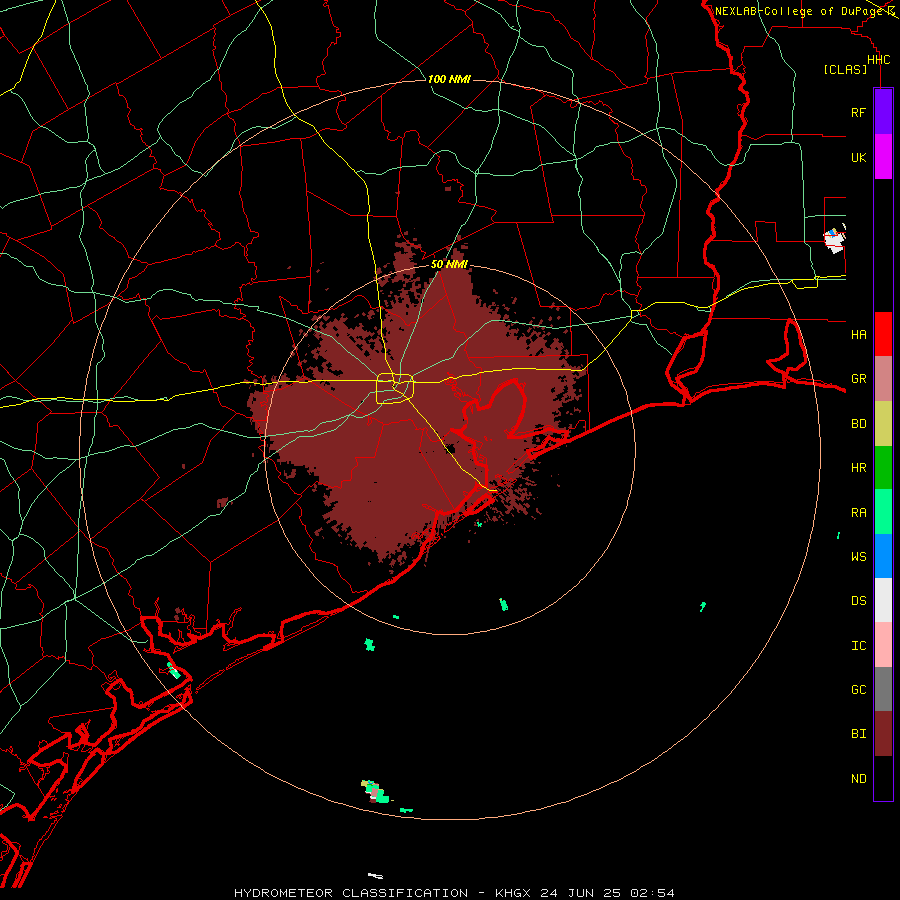Click the "GR" legend label
This screenshot has height=900, width=900.
(858, 379)
